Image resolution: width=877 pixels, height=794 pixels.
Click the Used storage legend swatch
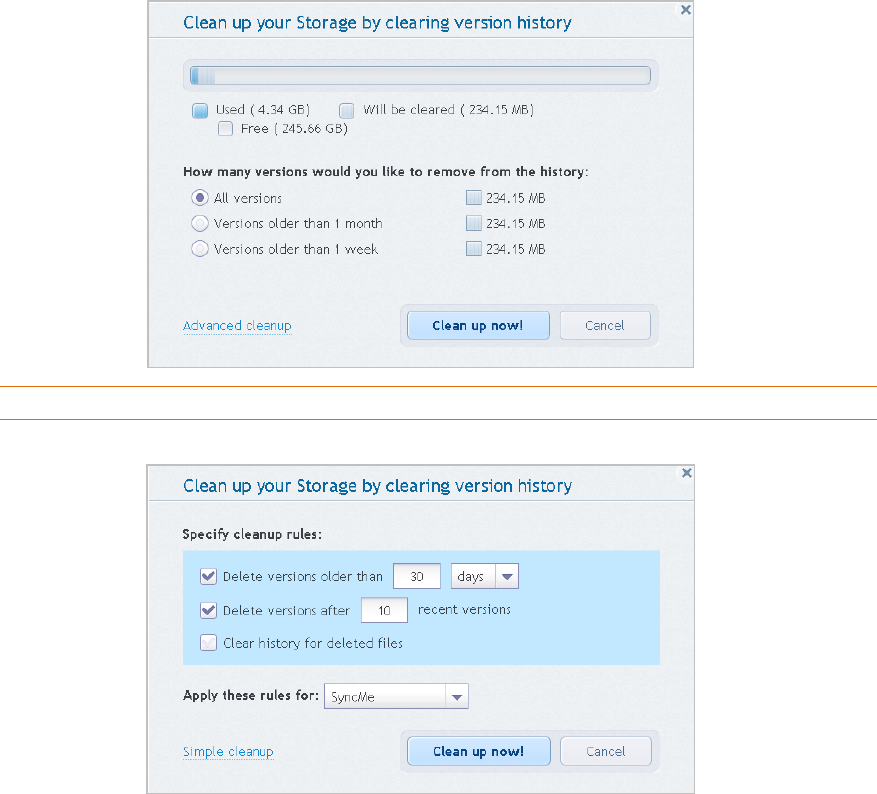pyautogui.click(x=200, y=110)
